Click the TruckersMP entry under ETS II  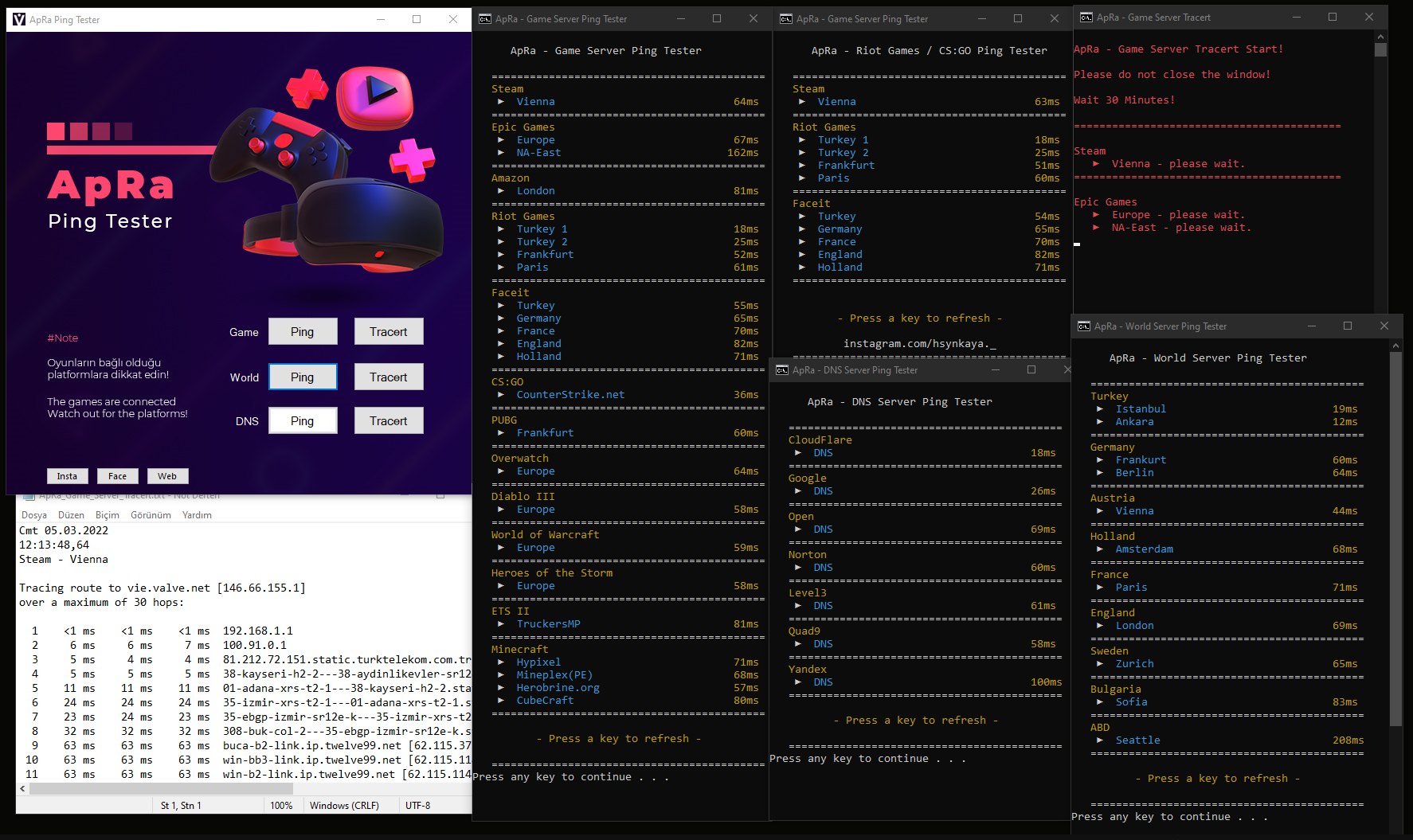[548, 624]
